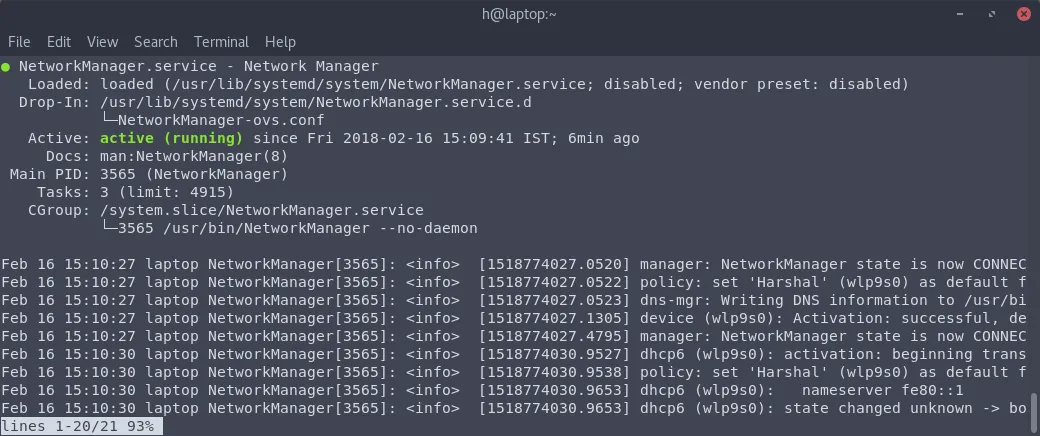Minimize the terminal window

pyautogui.click(x=961, y=14)
